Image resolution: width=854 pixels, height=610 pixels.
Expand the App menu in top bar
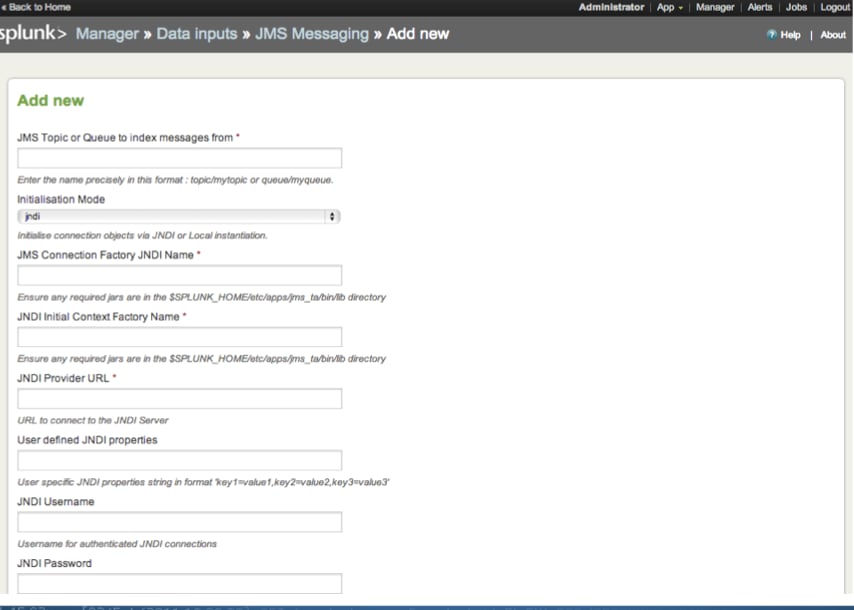pos(670,7)
